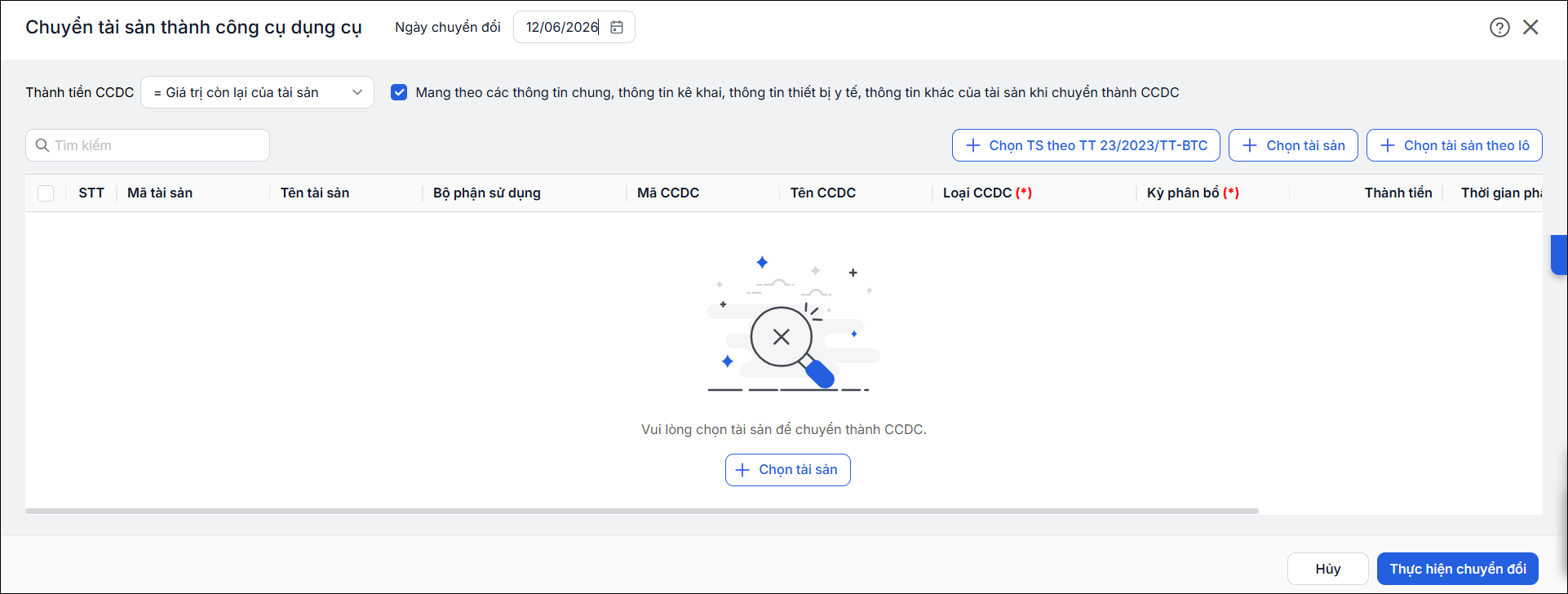
Task: Click the dropdown chevron arrow
Action: point(357,92)
